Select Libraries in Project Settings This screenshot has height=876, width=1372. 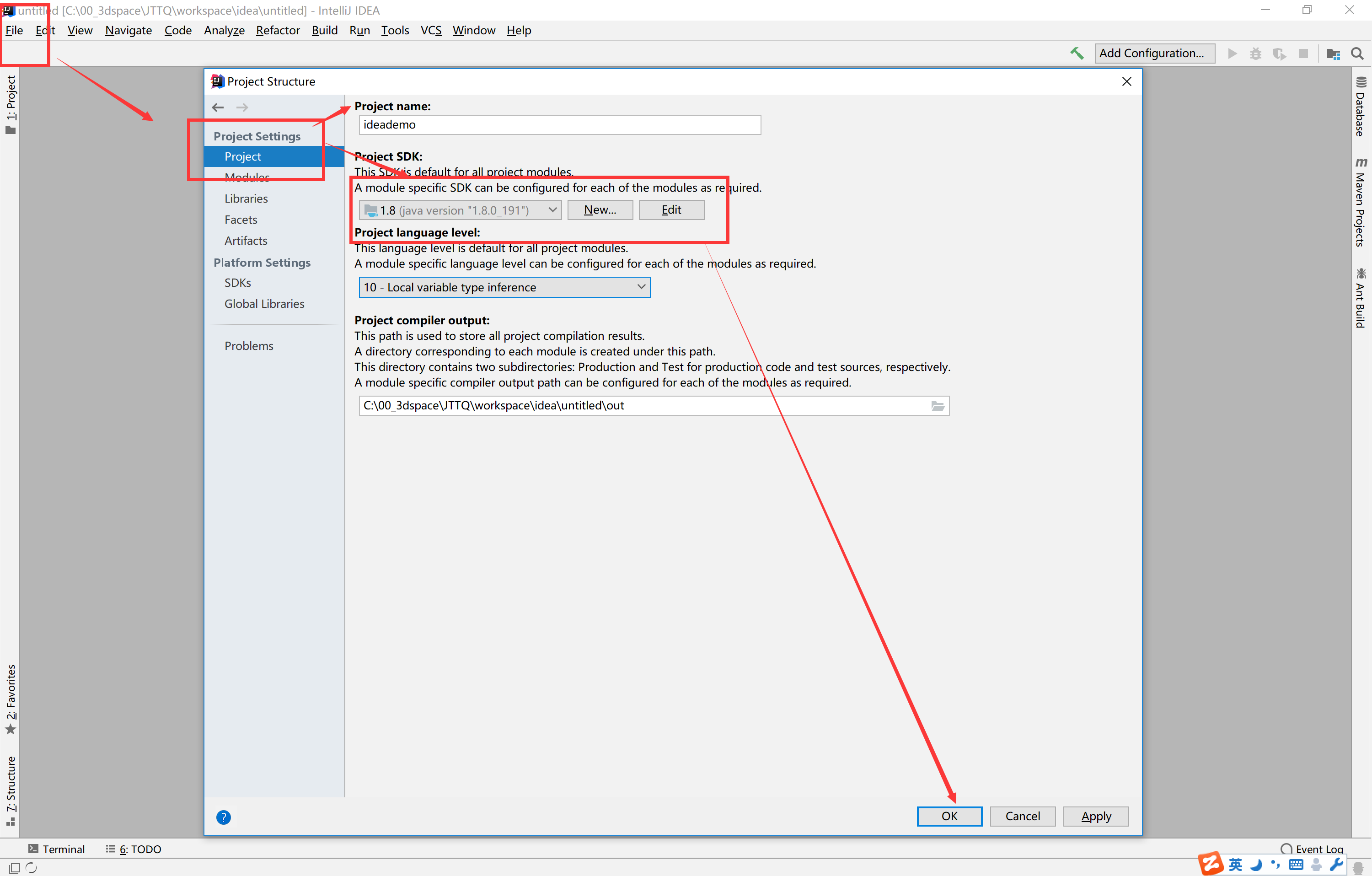click(x=246, y=199)
